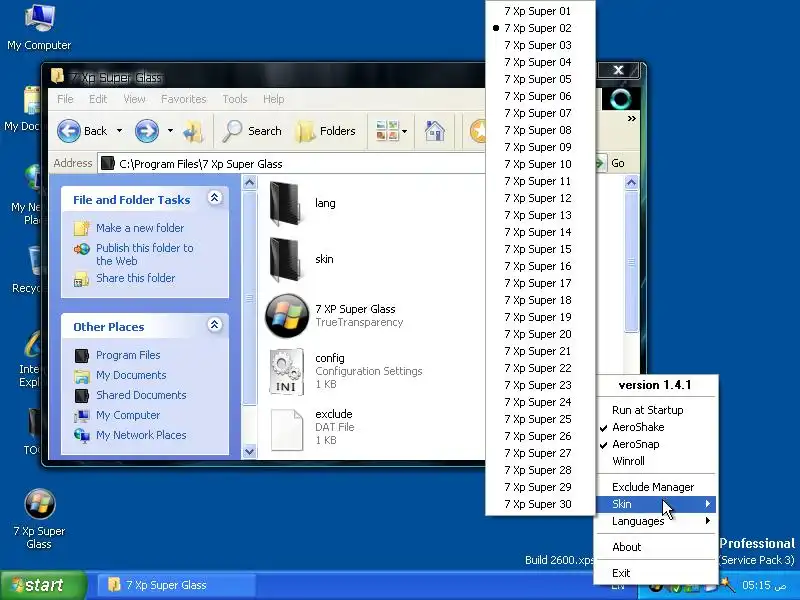Click the Address bar path field
The image size is (800, 600).
[x=292, y=164]
